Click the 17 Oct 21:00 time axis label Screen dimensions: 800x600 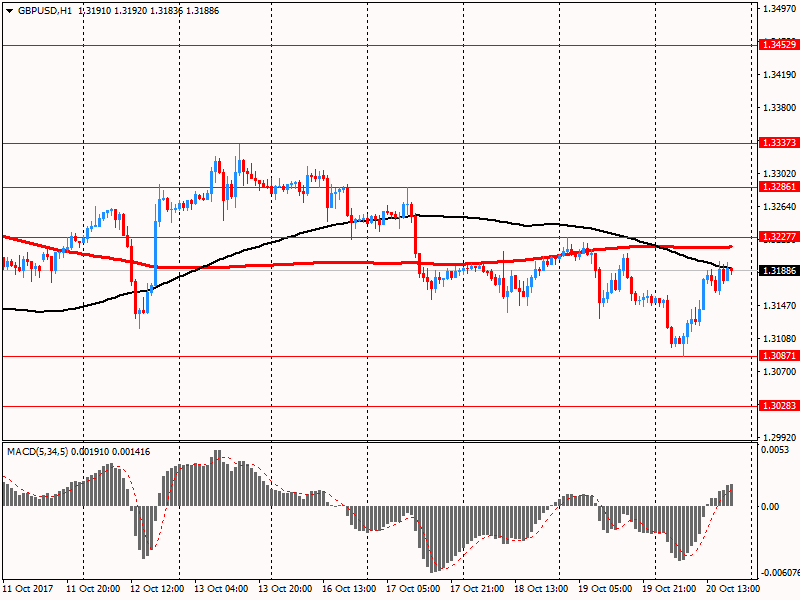(477, 589)
